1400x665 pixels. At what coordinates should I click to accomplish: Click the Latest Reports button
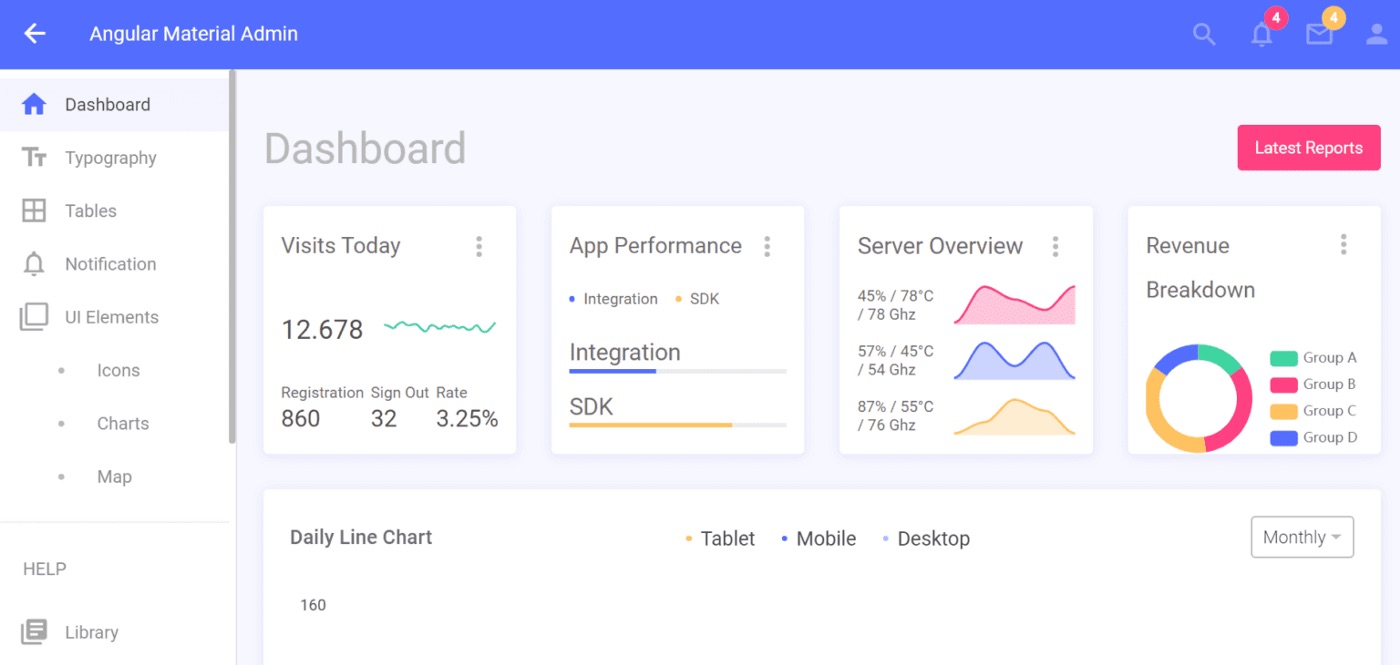pos(1309,148)
